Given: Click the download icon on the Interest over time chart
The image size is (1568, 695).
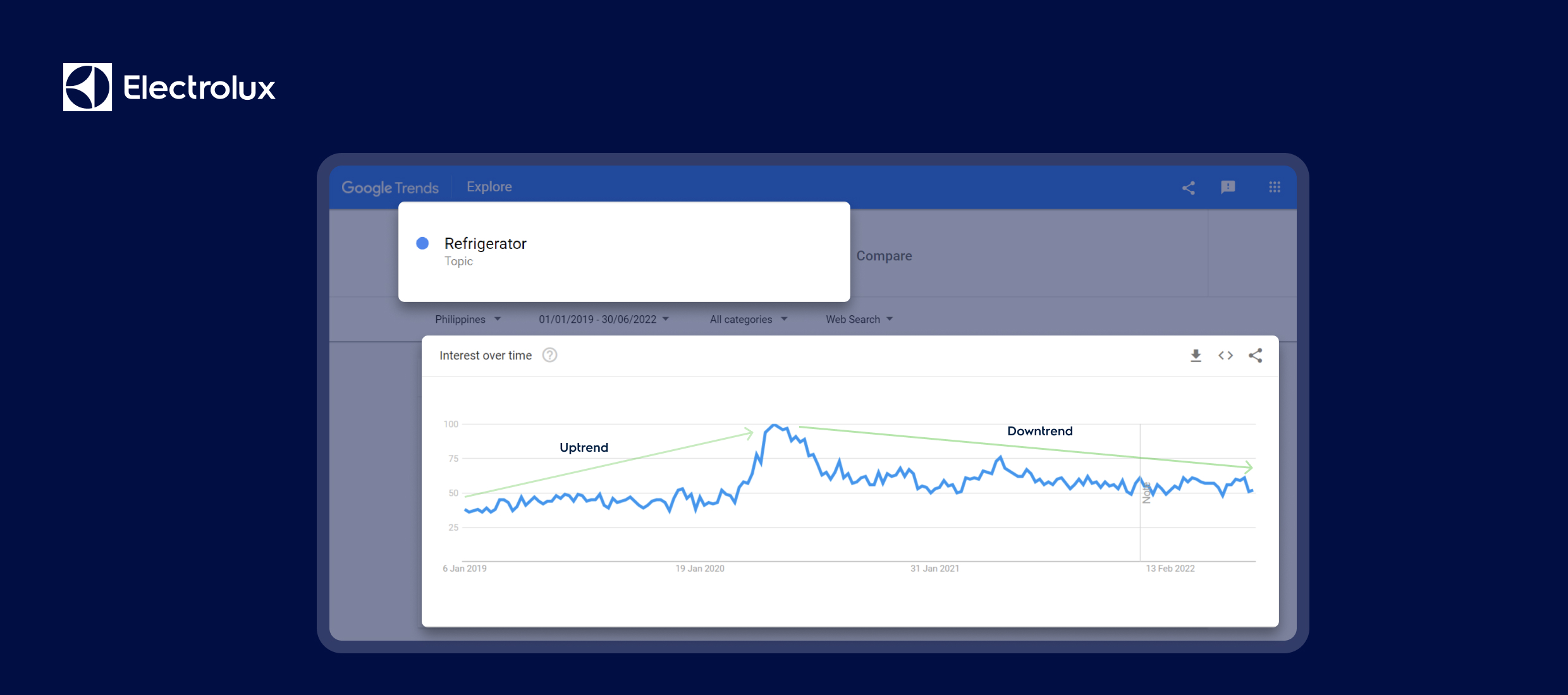Looking at the screenshot, I should point(1195,356).
